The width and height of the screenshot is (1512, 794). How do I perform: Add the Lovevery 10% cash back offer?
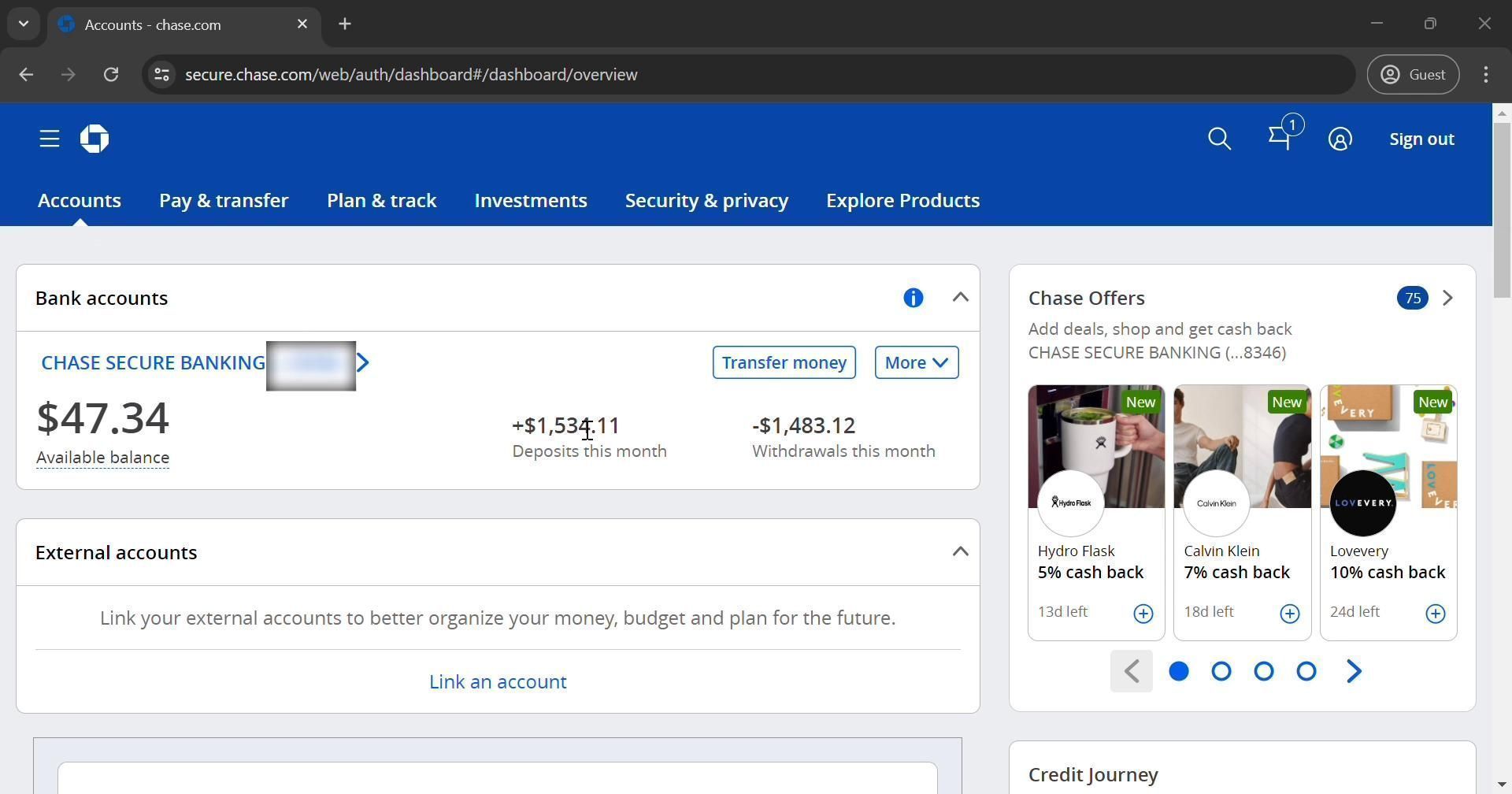tap(1435, 614)
